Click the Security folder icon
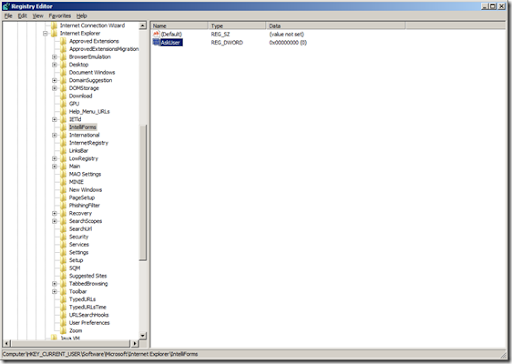 [x=63, y=237]
